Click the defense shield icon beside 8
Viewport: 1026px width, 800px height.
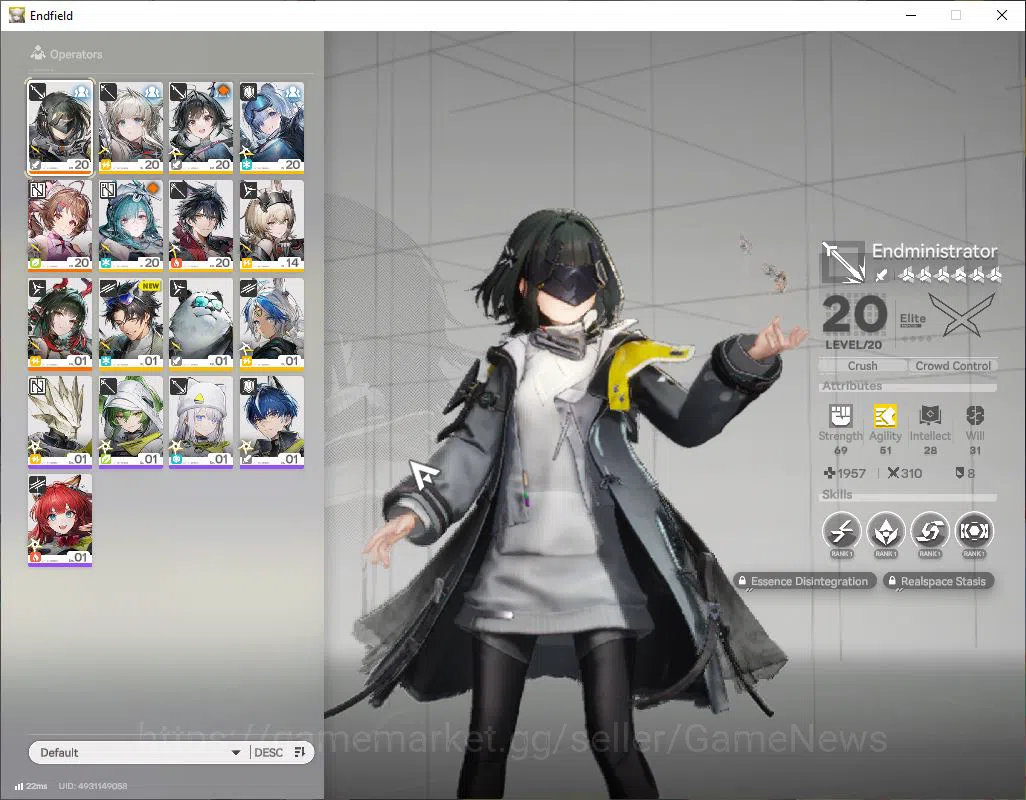(959, 473)
